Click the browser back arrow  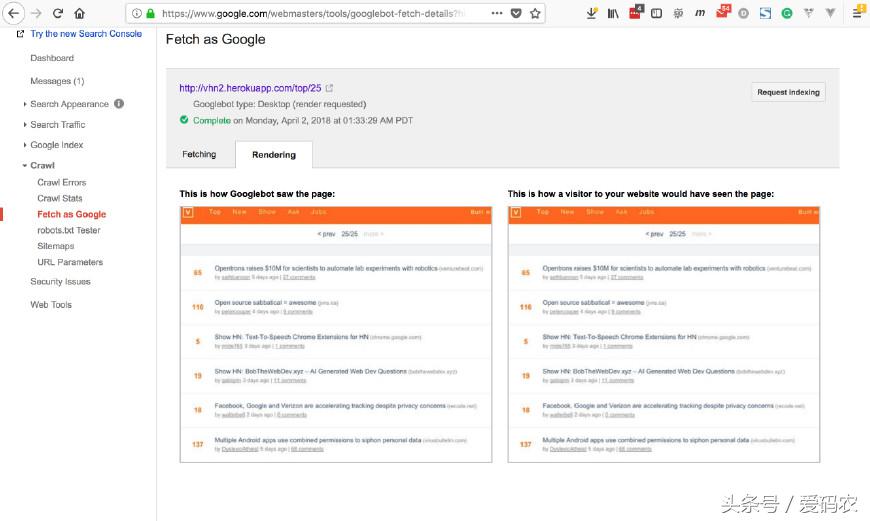(13, 13)
